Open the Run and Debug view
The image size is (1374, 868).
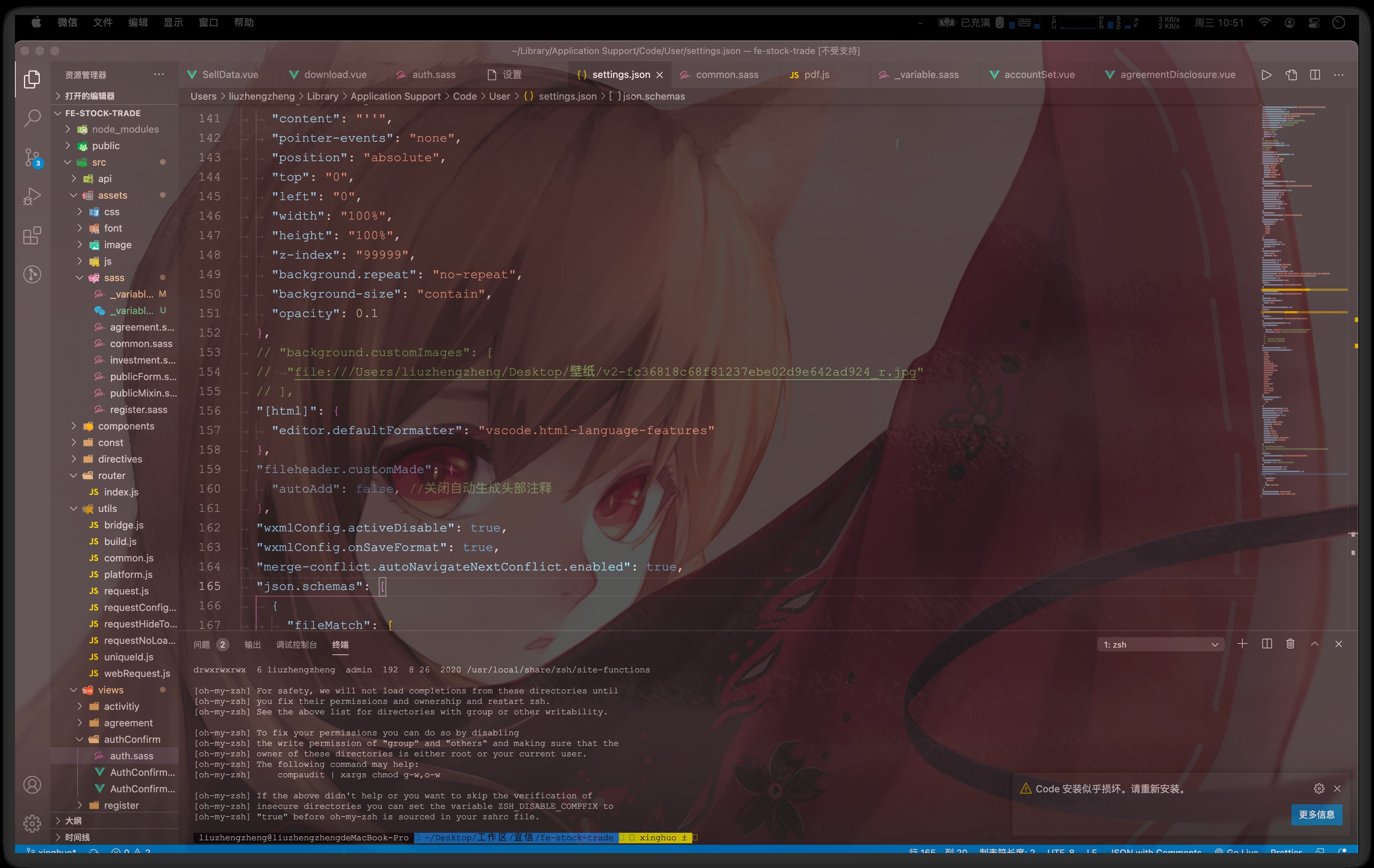pos(31,196)
